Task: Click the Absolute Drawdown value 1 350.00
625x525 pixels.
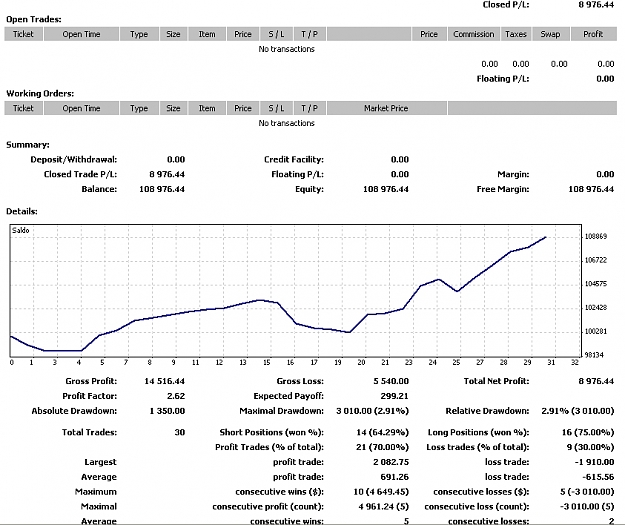Action: pyautogui.click(x=167, y=411)
